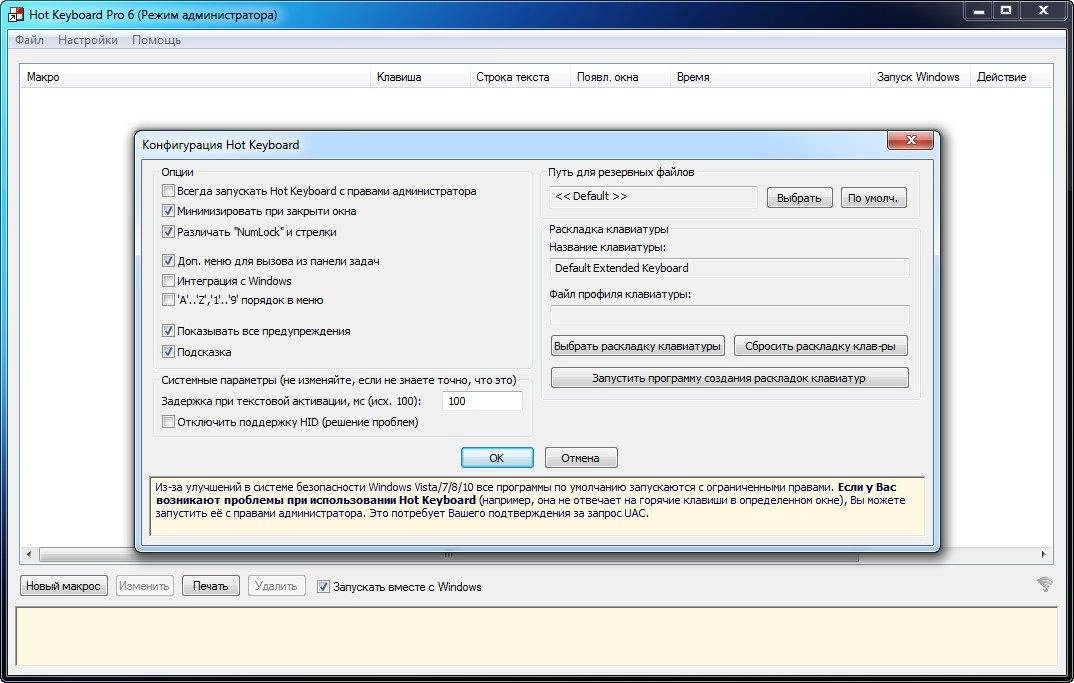The image size is (1074, 683).
Task: Open the Файл menu
Action: [29, 40]
